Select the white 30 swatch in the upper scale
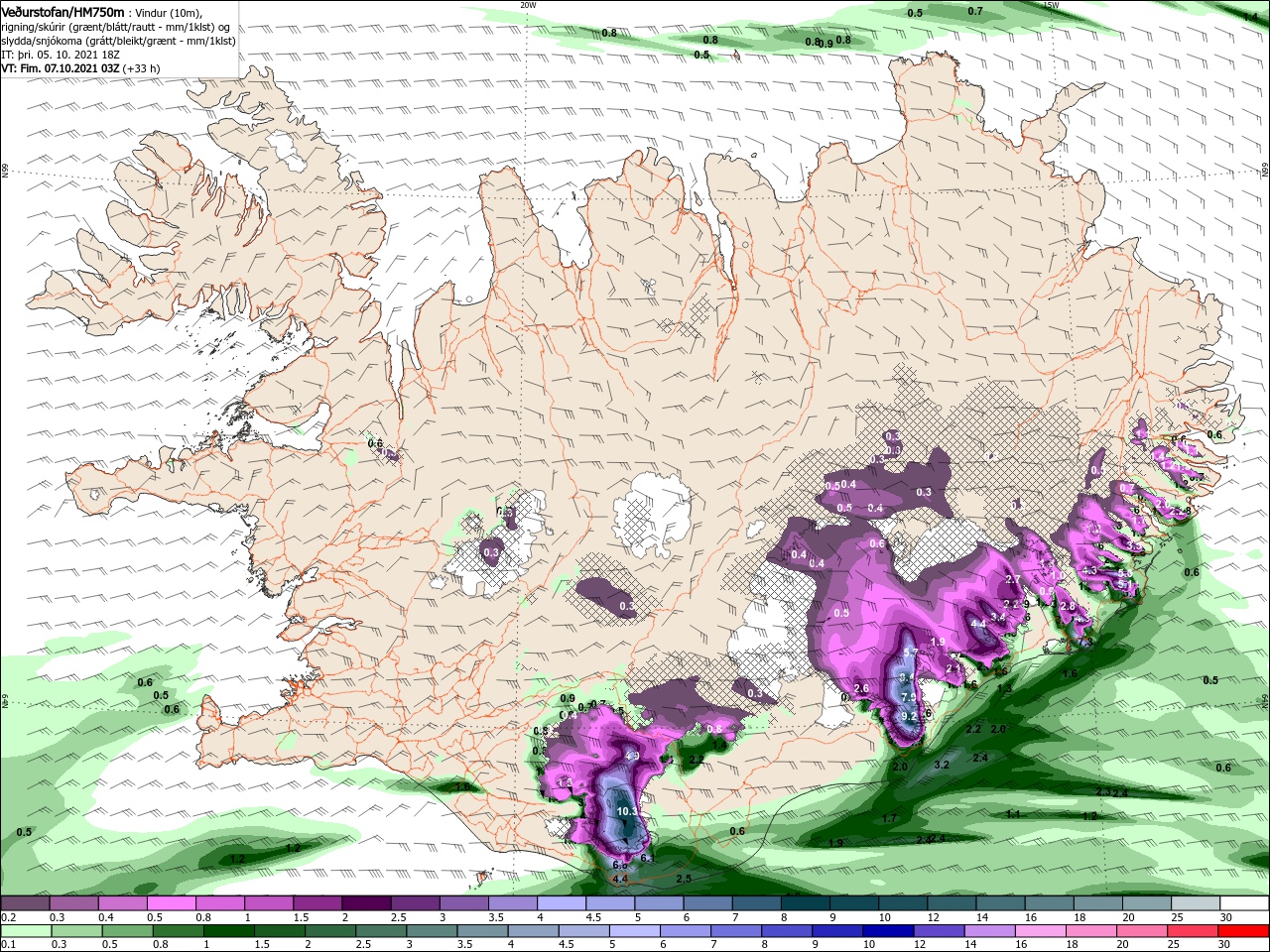The width and height of the screenshot is (1270, 952). pyautogui.click(x=1244, y=904)
